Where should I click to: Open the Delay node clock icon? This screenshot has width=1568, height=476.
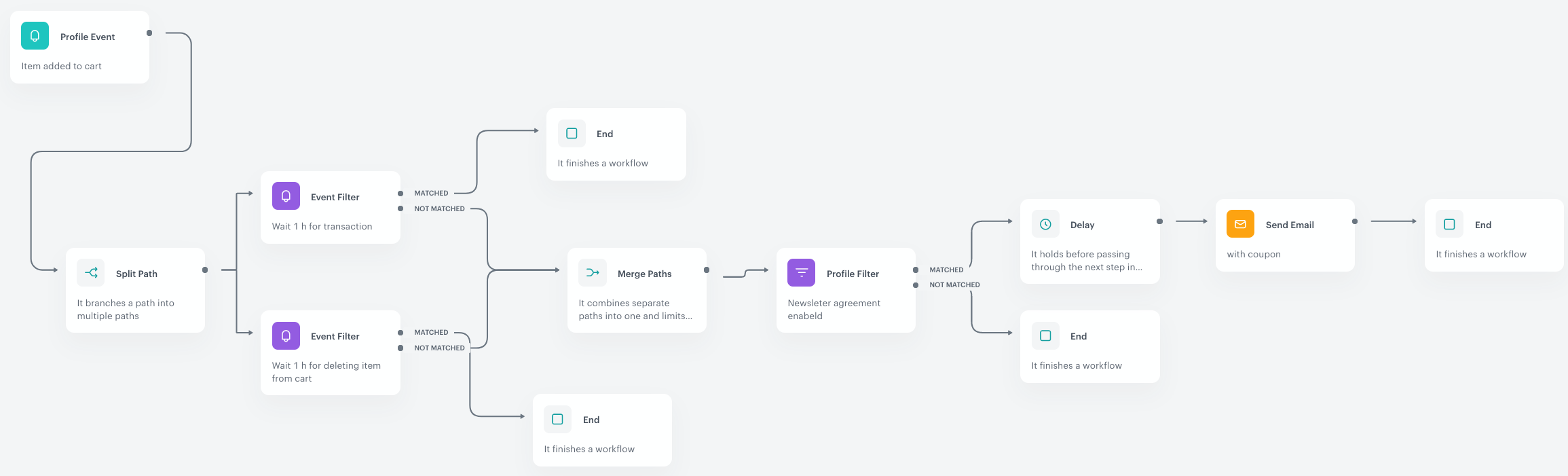coord(1045,224)
